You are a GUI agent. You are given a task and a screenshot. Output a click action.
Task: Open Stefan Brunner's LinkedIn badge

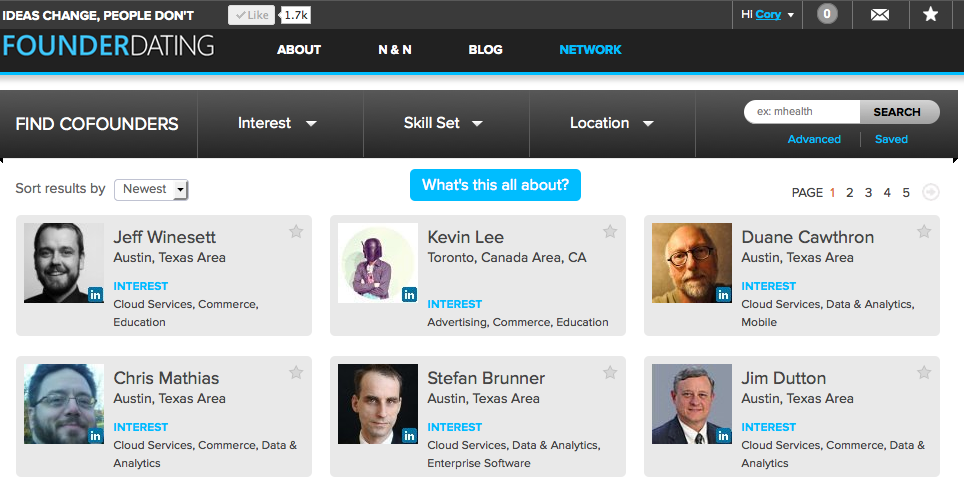point(409,435)
